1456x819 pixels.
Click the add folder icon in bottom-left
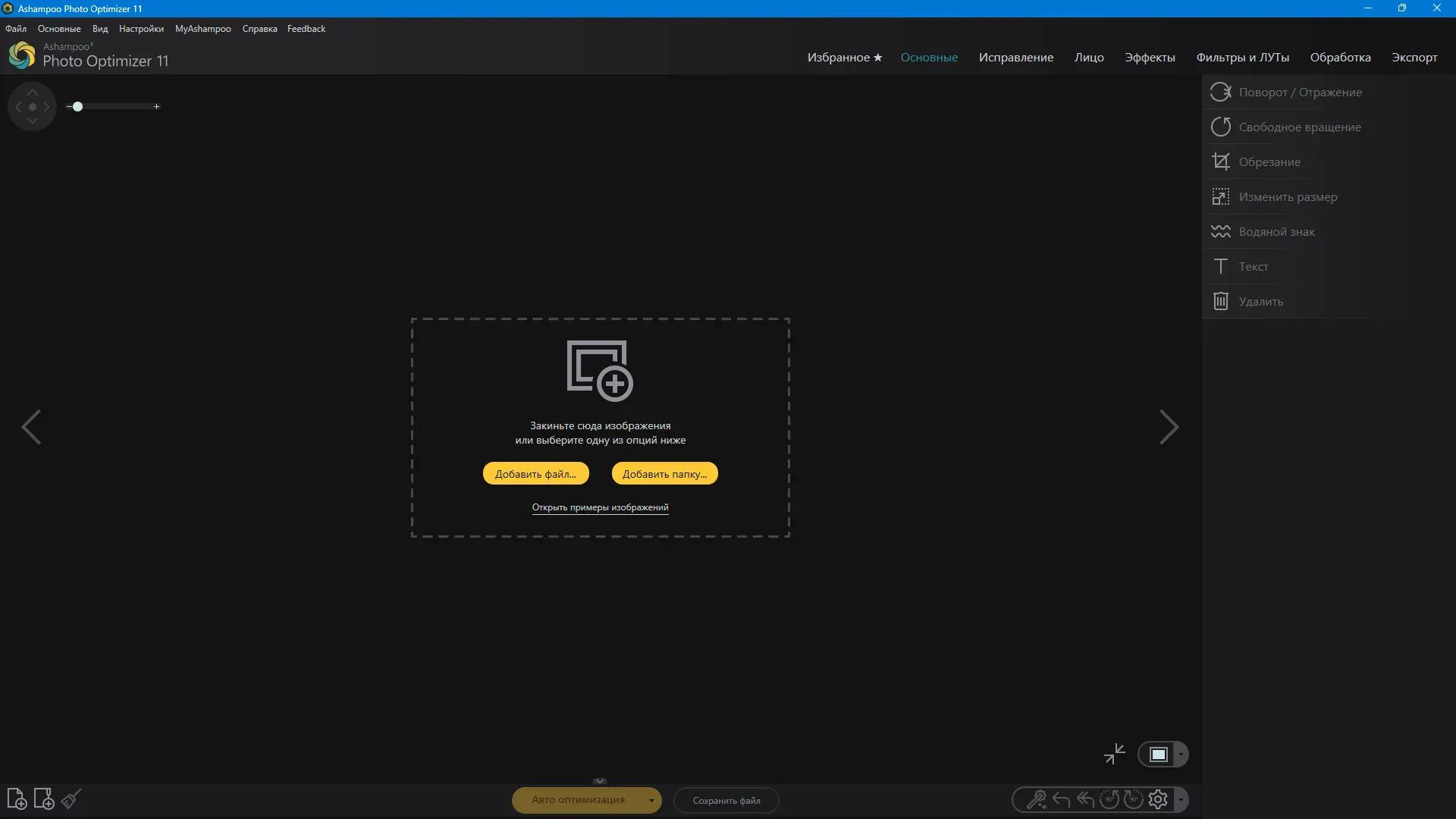44,799
